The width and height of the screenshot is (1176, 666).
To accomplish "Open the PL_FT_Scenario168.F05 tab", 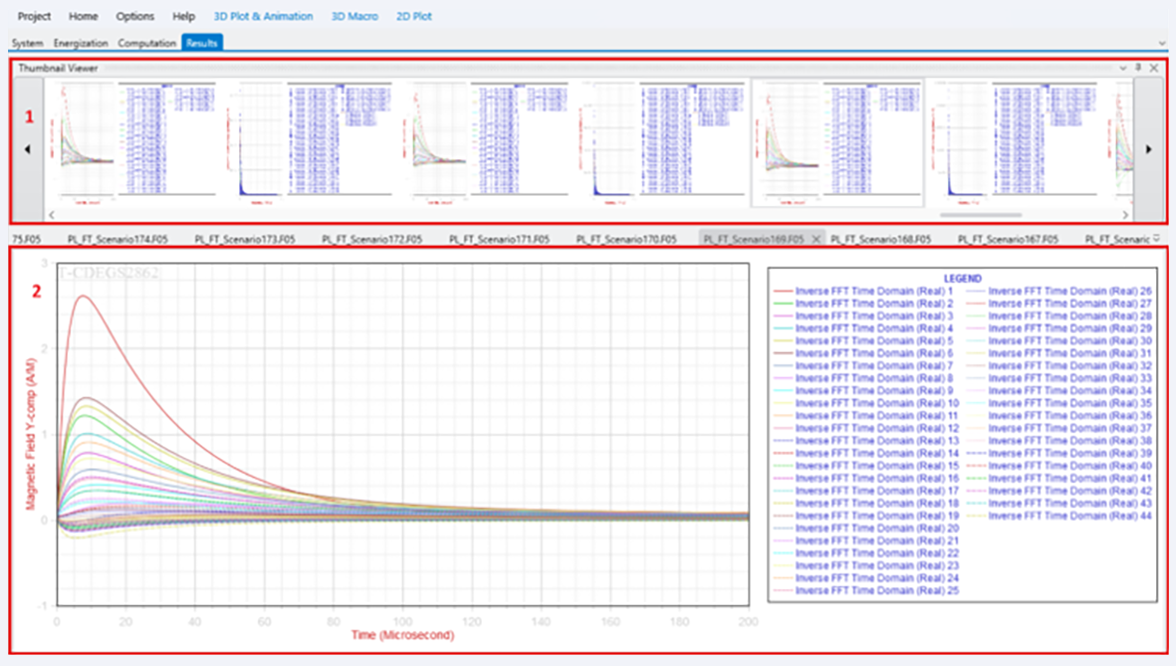I will (880, 239).
